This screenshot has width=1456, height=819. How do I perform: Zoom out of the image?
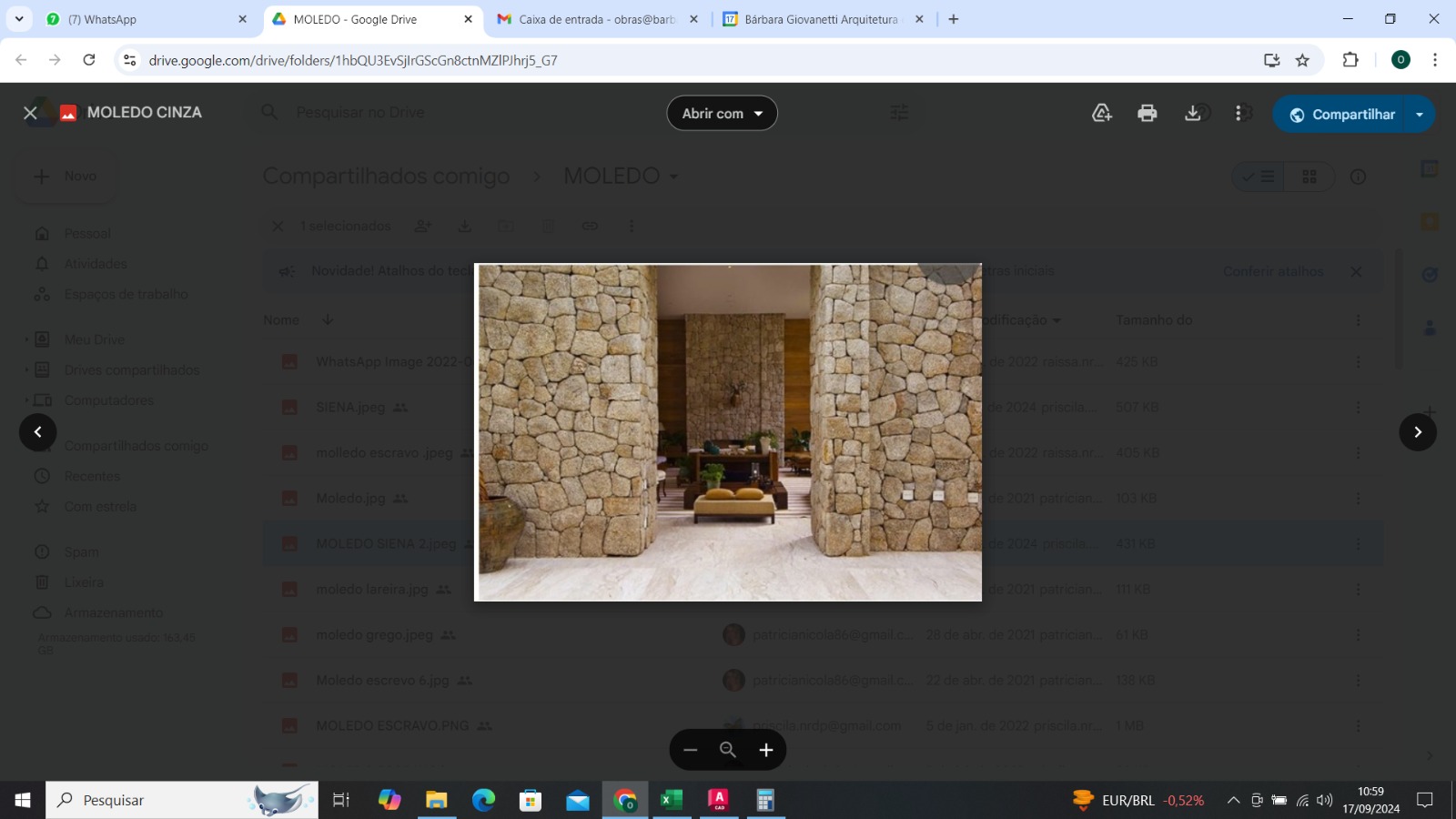[x=690, y=750]
